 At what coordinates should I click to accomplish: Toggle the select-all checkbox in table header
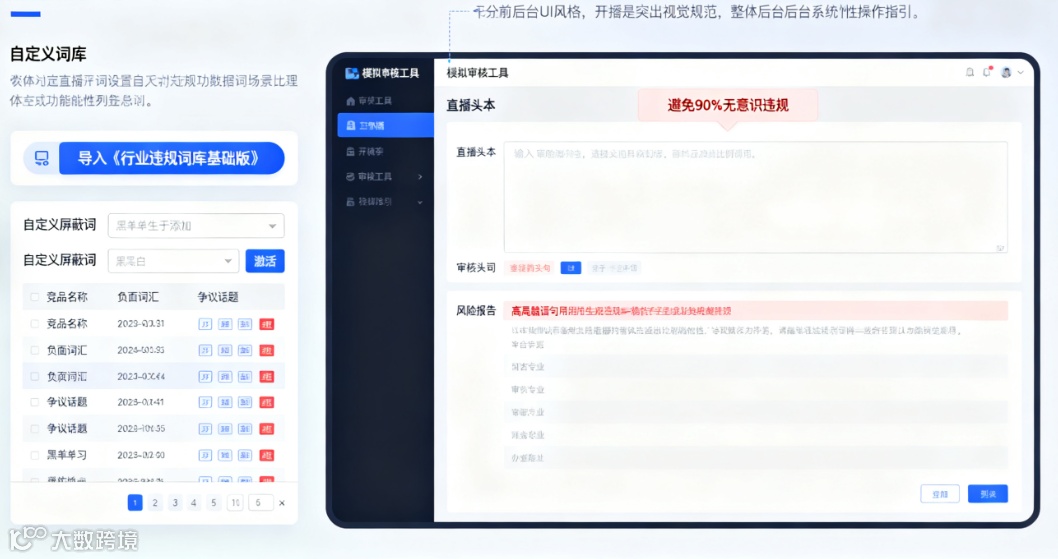(x=34, y=297)
